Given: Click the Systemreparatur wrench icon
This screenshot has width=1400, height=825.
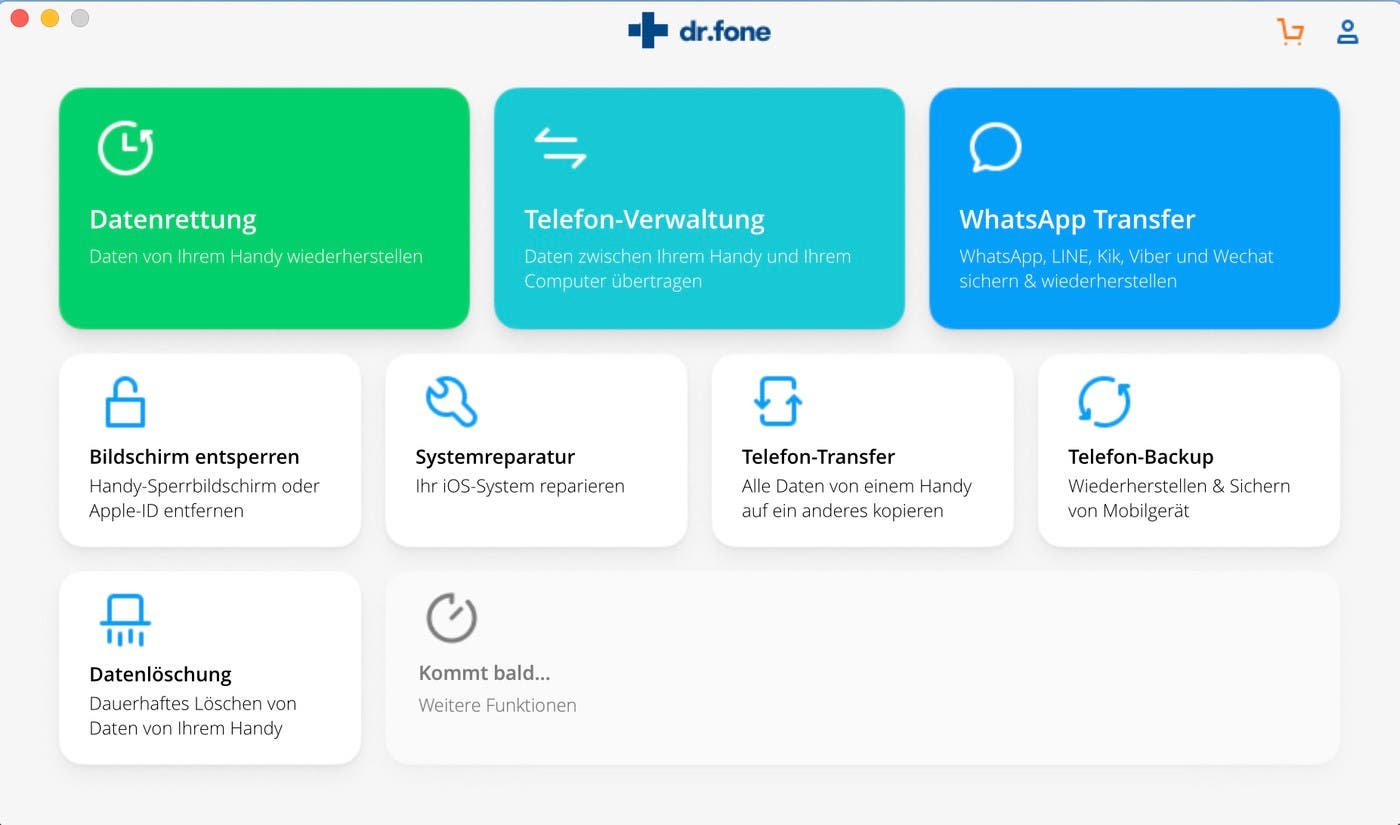Looking at the screenshot, I should pyautogui.click(x=451, y=402).
